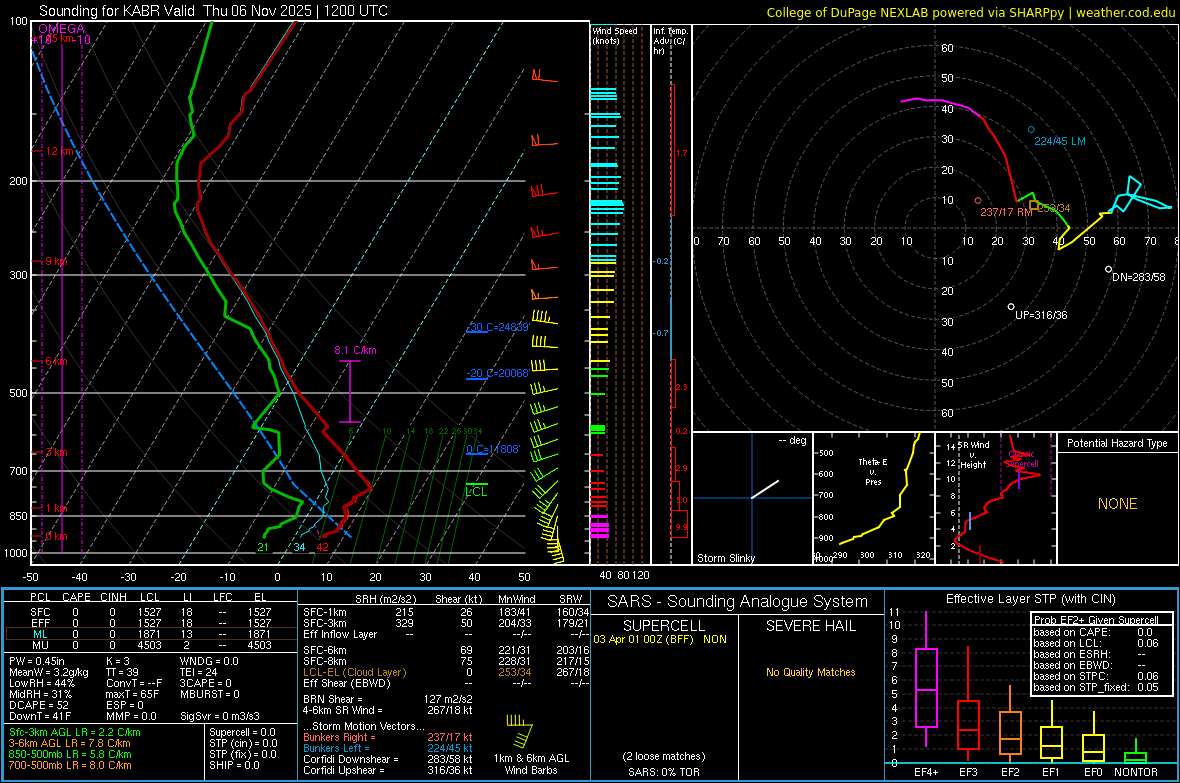Click the Storm Slinky panel label
The image size is (1180, 783).
pyautogui.click(x=725, y=558)
